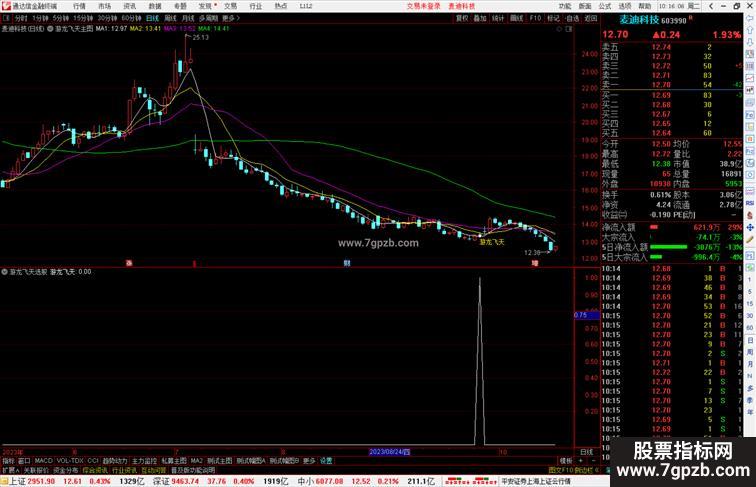Click the 财 marker below the chart
756x487 pixels.
[346, 263]
